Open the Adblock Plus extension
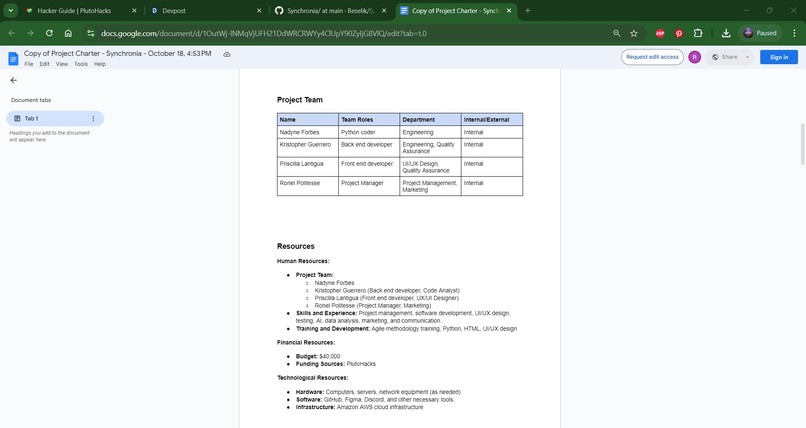This screenshot has width=806, height=428. (660, 33)
